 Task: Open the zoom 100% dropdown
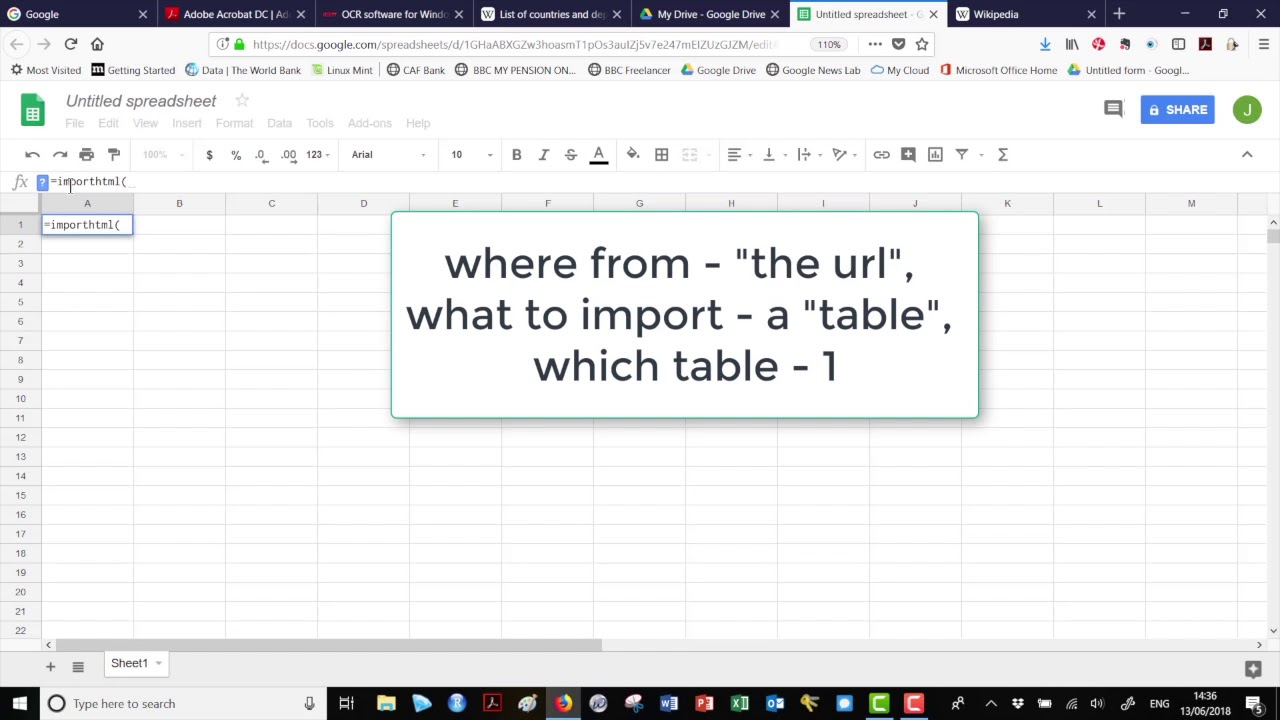tap(164, 154)
